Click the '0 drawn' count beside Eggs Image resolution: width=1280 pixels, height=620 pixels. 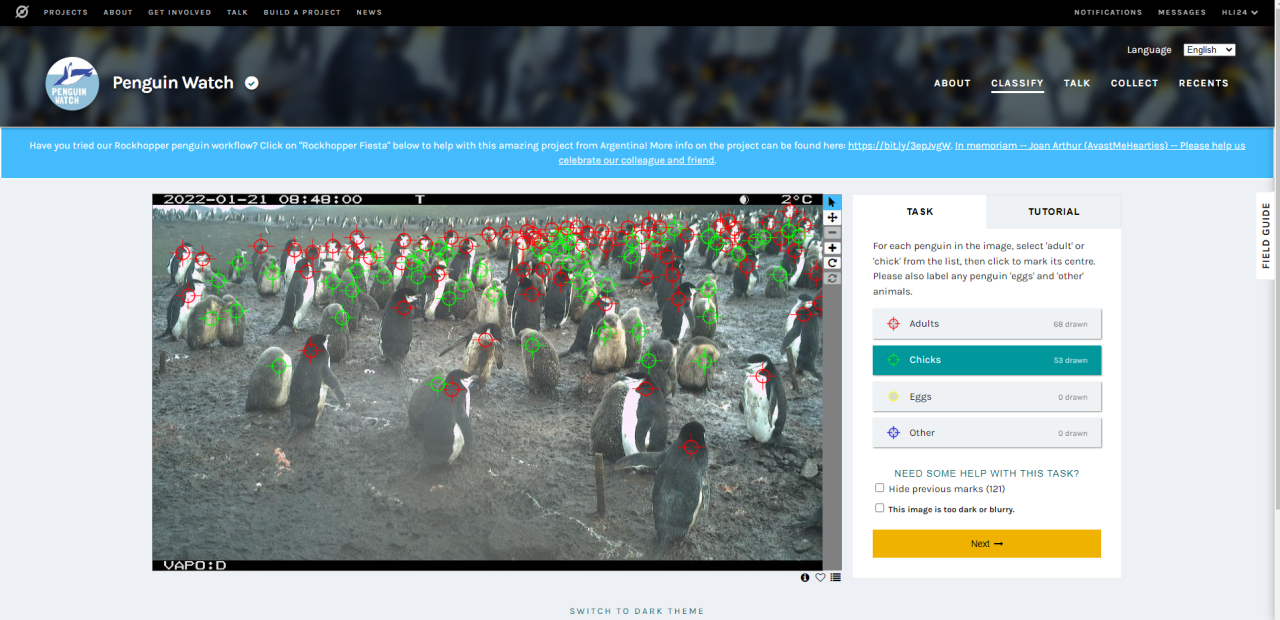point(1073,397)
